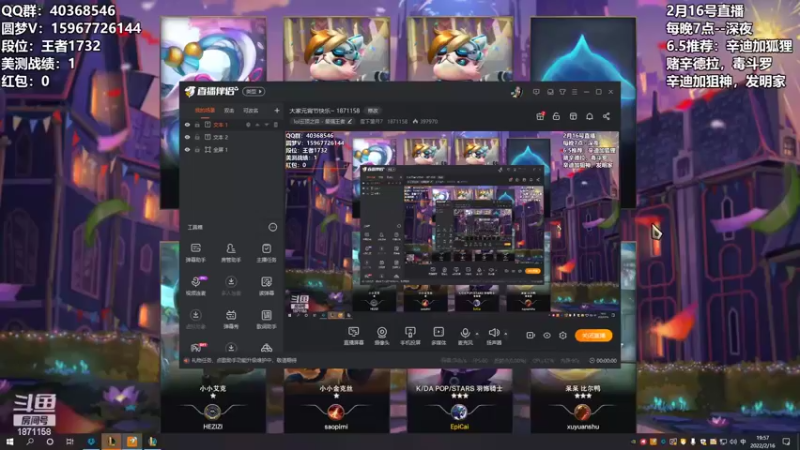Open the Windows Start menu
Viewport: 800px width, 450px height.
(9, 441)
